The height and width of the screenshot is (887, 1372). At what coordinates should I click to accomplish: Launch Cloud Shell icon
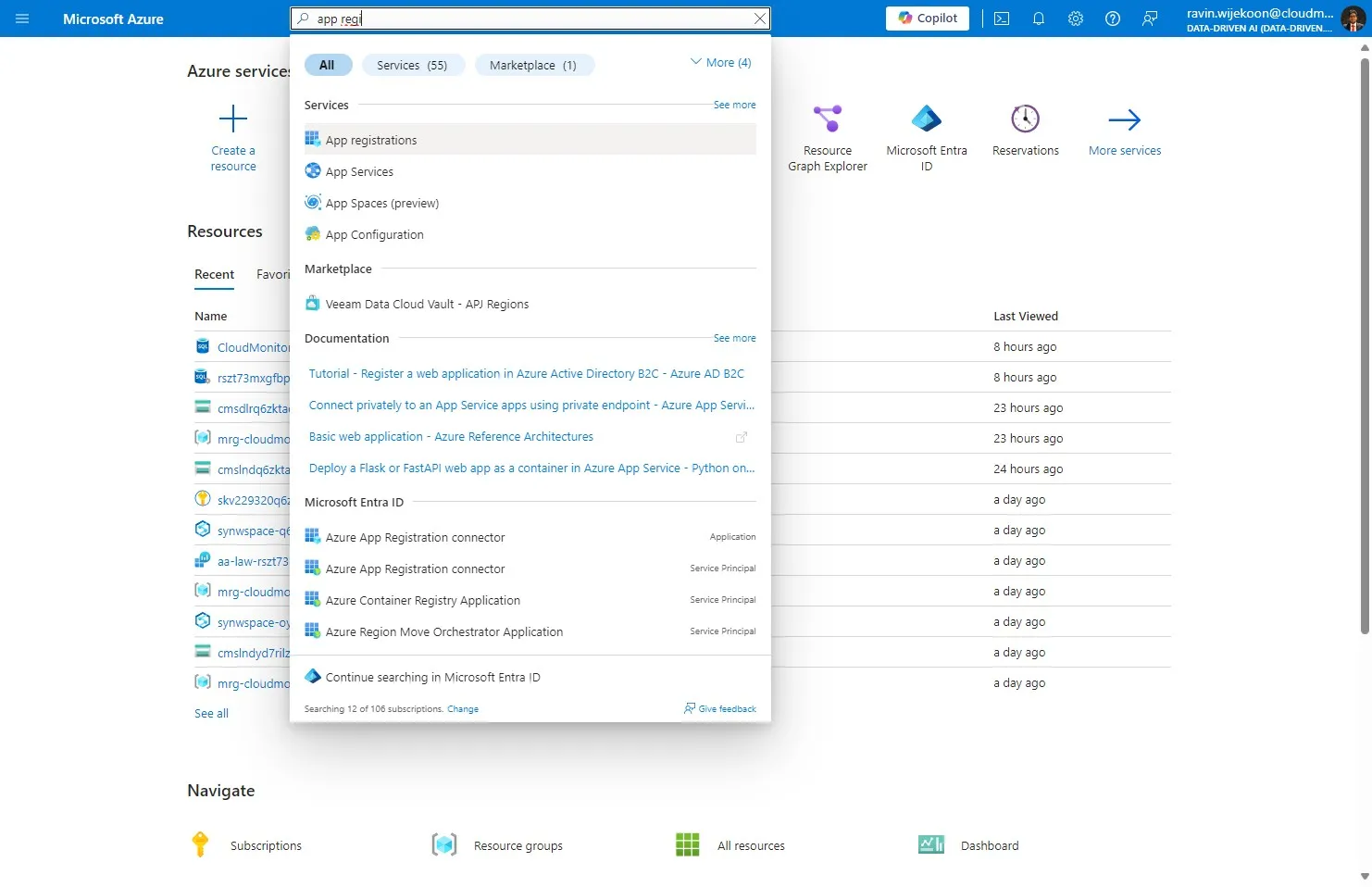(1002, 19)
